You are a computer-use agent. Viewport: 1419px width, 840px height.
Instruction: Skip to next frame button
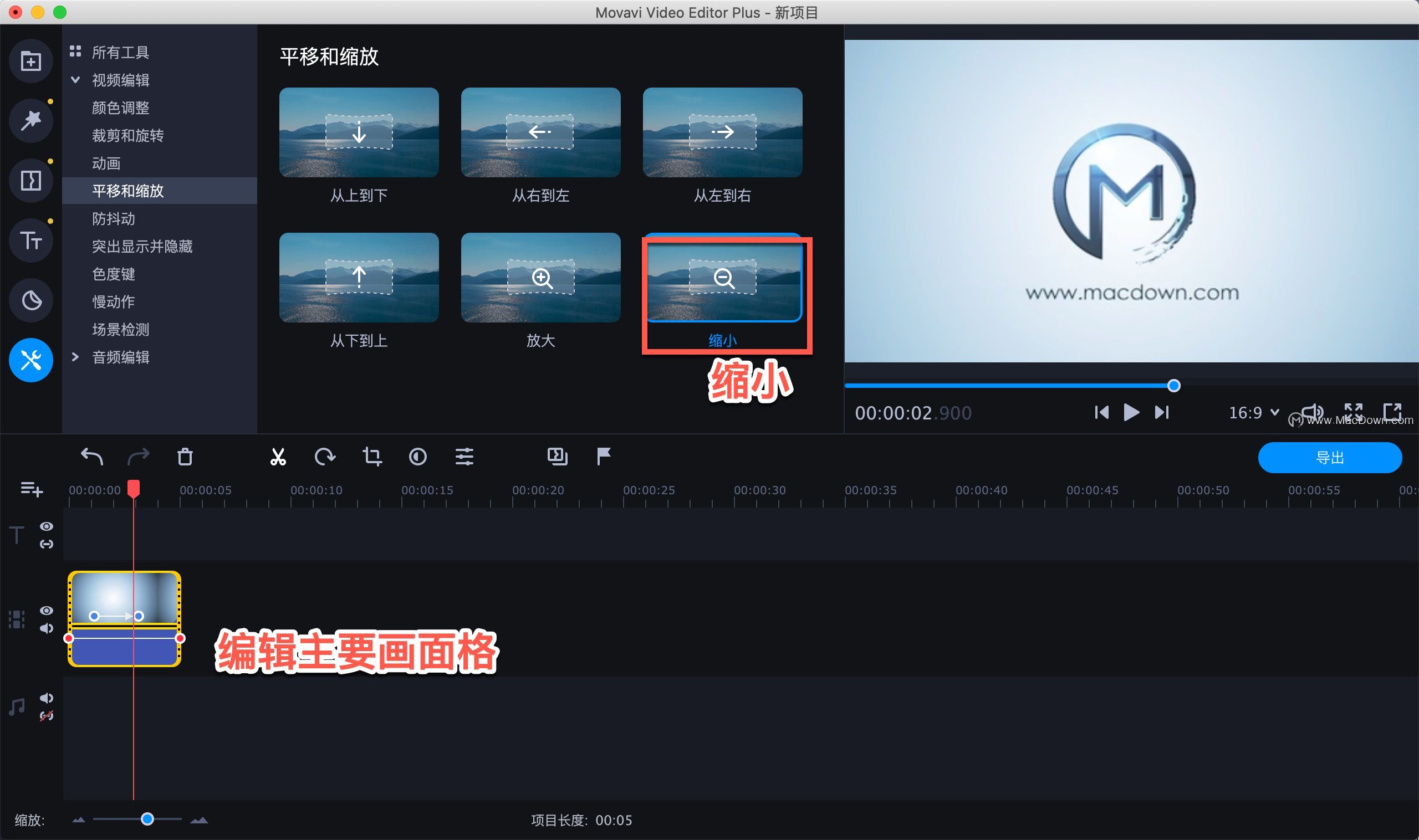coord(1161,412)
